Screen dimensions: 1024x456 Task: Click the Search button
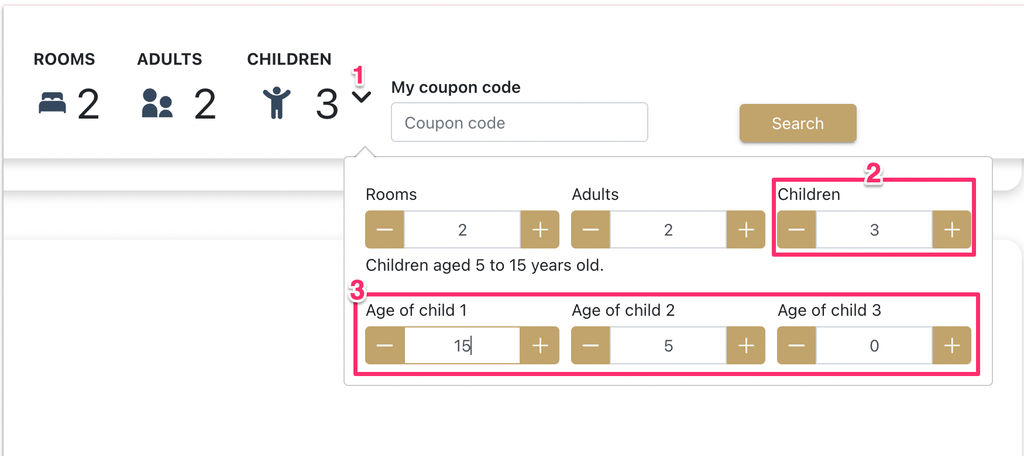(797, 123)
